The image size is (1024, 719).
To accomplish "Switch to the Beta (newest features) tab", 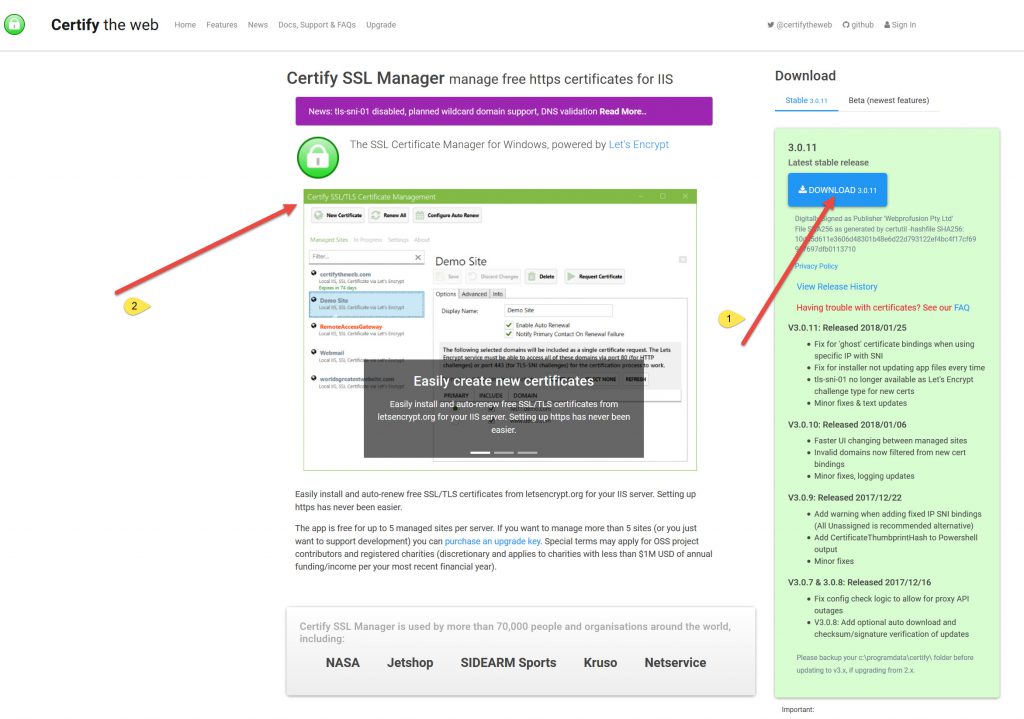I will click(888, 100).
